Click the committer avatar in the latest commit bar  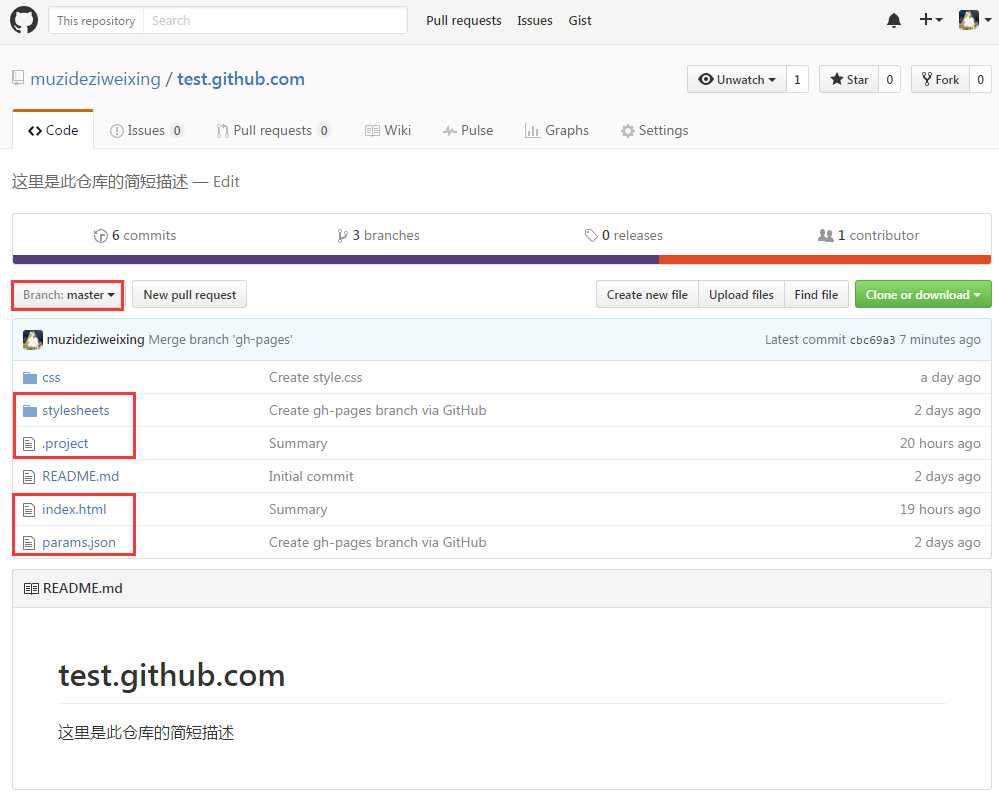[x=32, y=340]
